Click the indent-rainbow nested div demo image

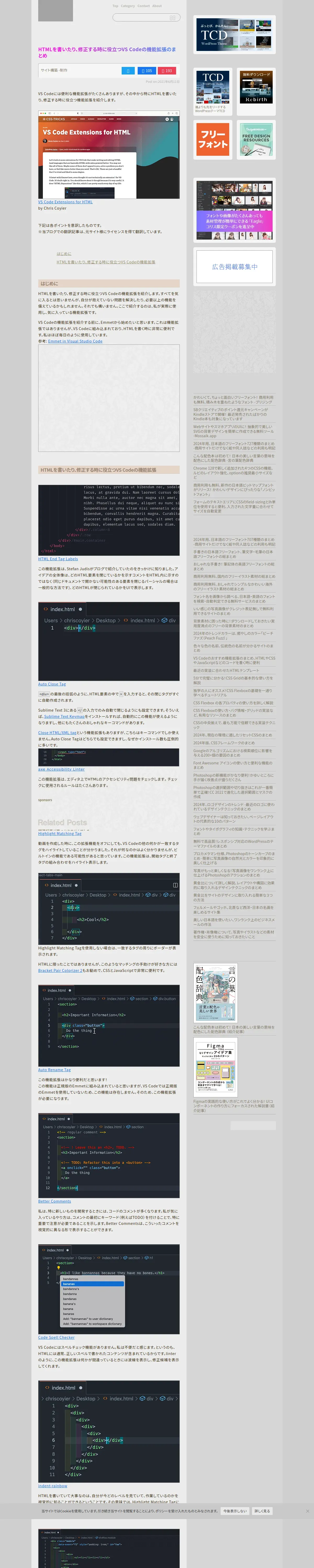coord(109,1431)
